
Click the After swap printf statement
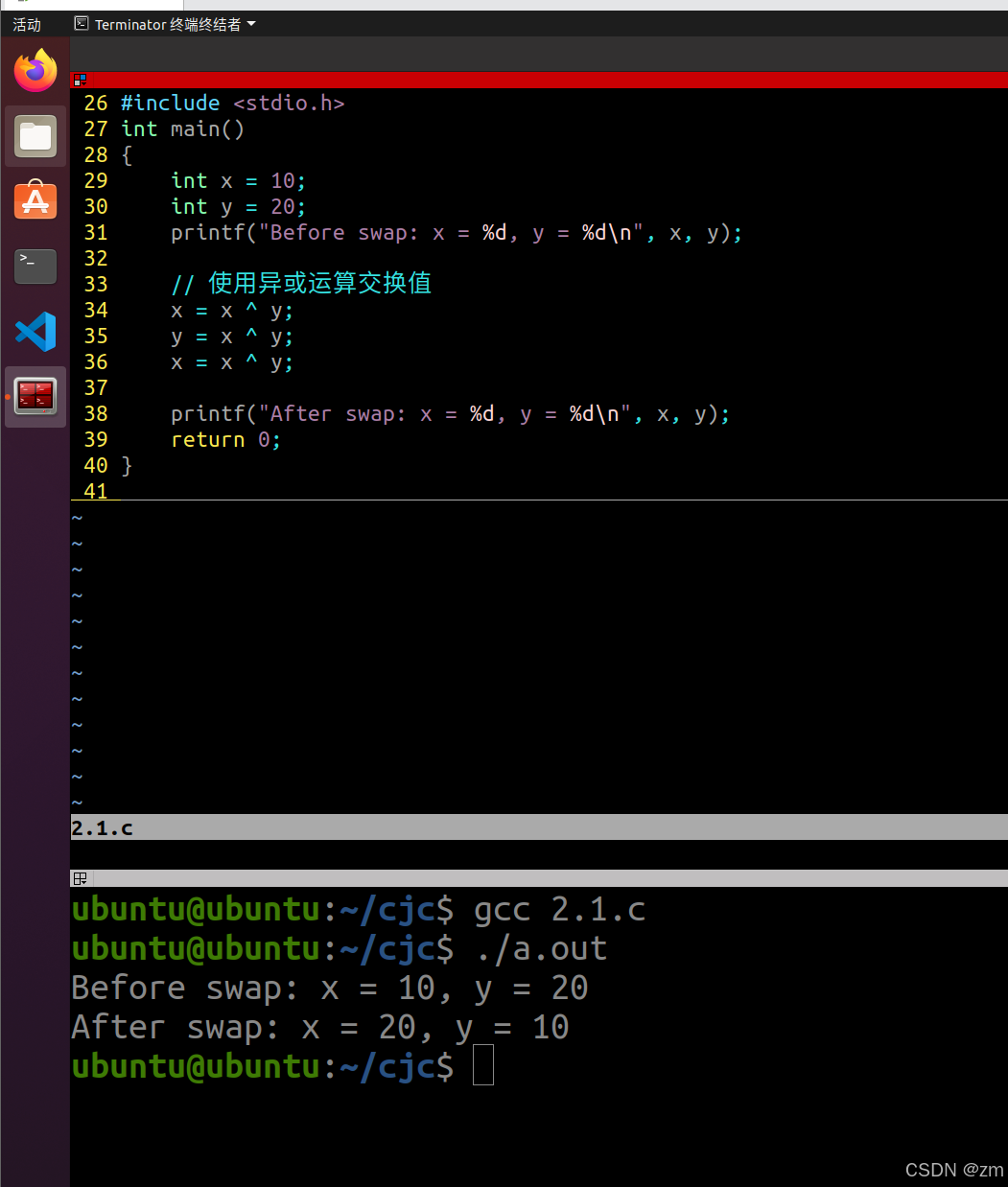pos(451,413)
